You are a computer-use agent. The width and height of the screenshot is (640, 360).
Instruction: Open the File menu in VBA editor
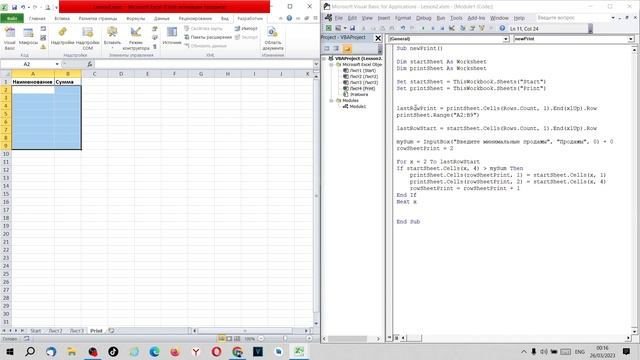point(339,18)
